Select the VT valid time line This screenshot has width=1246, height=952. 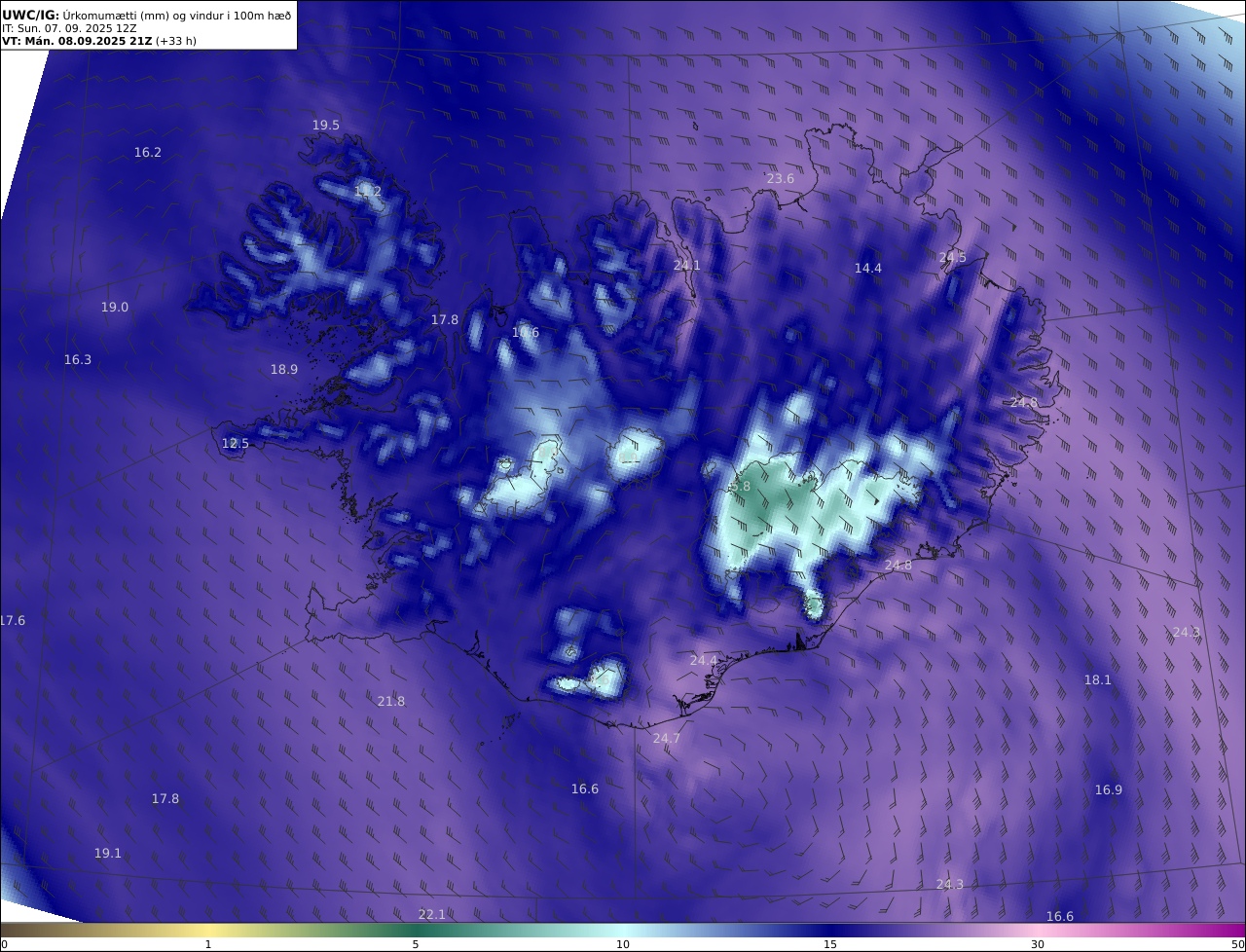click(x=99, y=41)
